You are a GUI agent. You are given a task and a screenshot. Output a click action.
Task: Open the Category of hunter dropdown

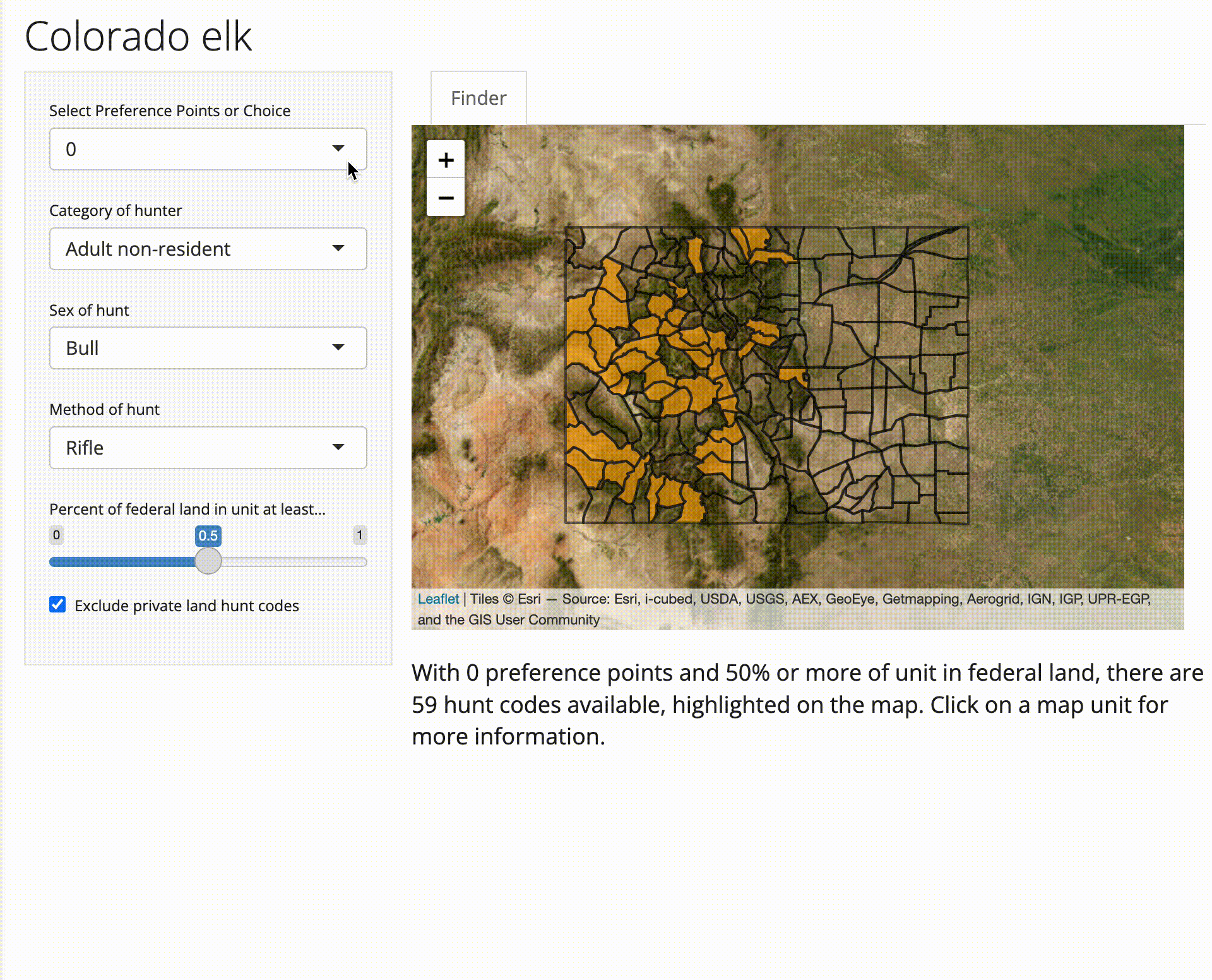[x=208, y=249]
